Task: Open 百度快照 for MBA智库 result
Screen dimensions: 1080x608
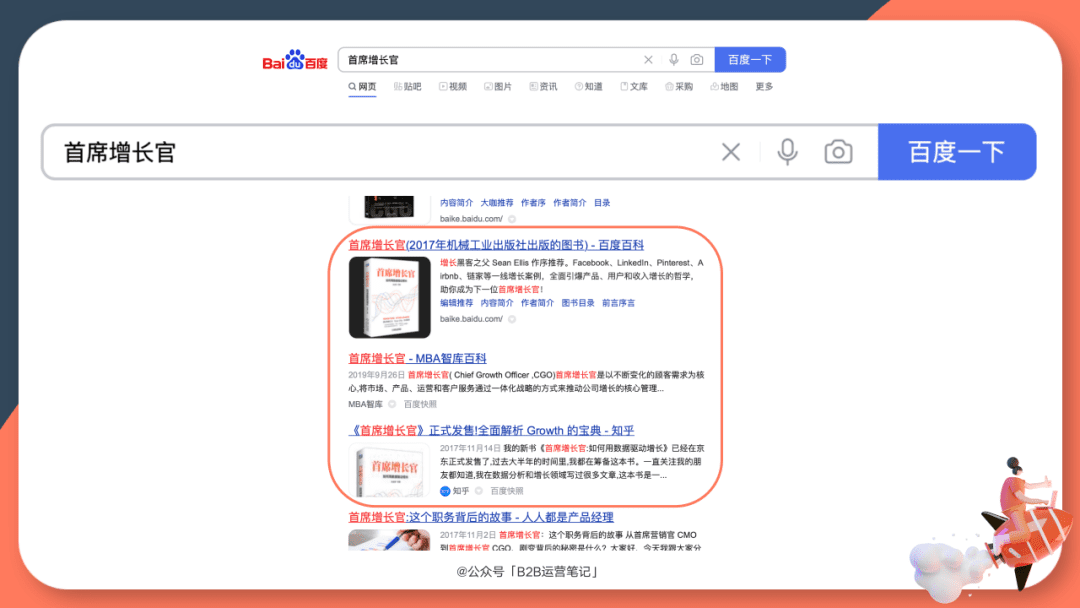Action: click(420, 404)
